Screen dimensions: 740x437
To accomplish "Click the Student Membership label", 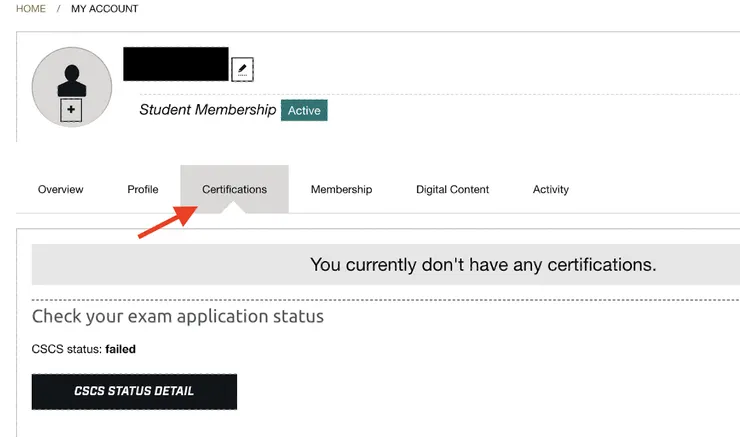I will click(207, 110).
